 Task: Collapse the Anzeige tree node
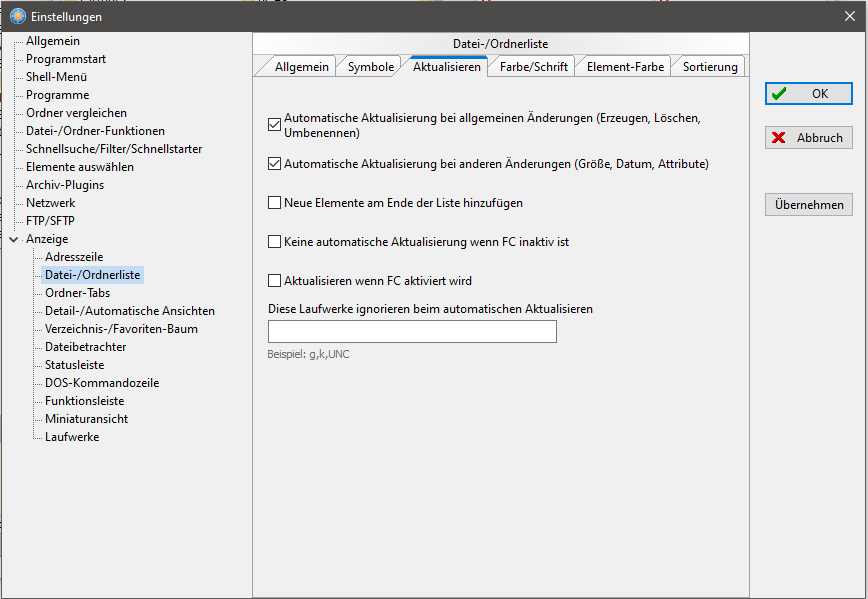tap(12, 239)
